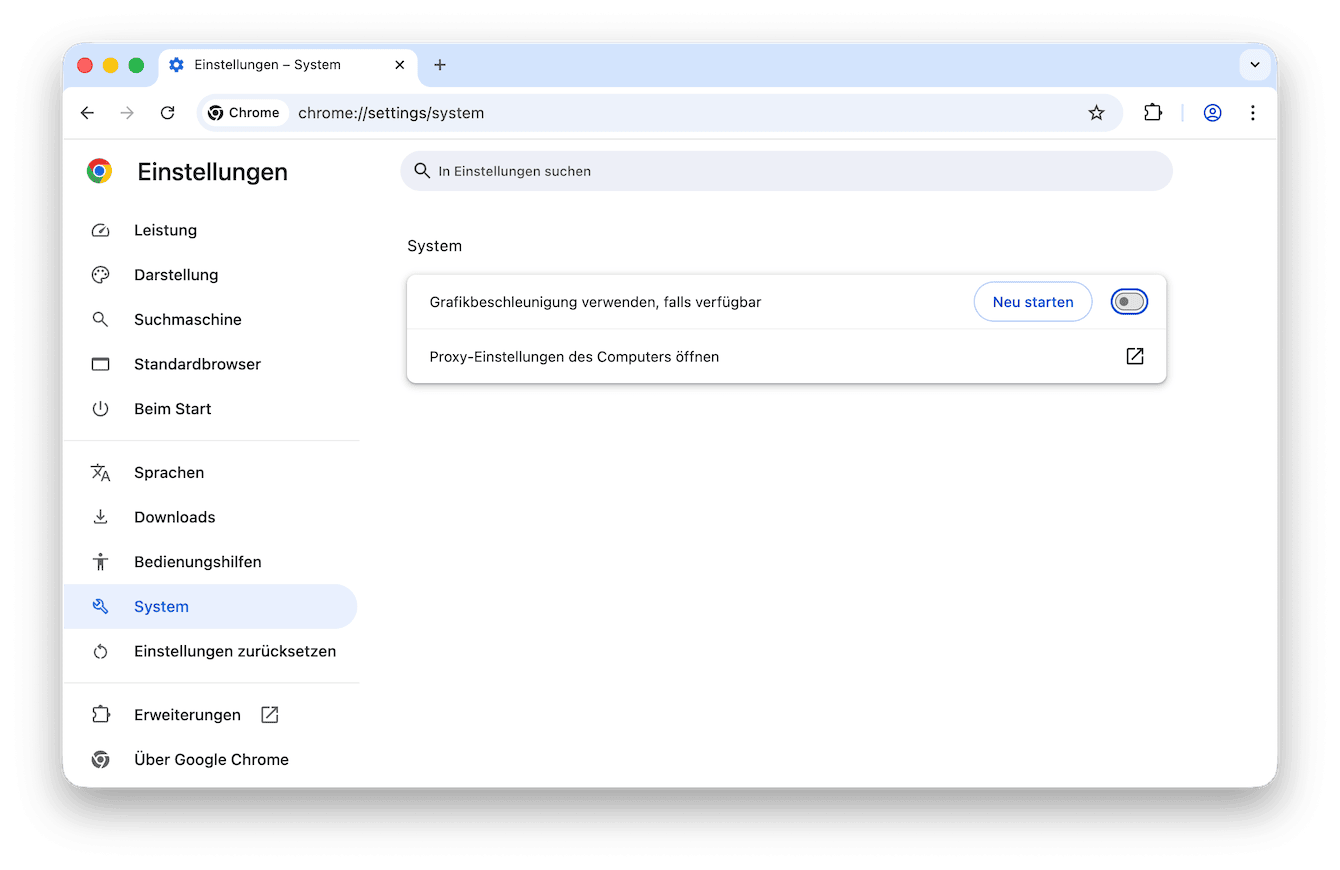Screen dimensions: 1340x870
Task: Click the external link icon next to Proxy-Einstellungen
Action: (x=1134, y=355)
